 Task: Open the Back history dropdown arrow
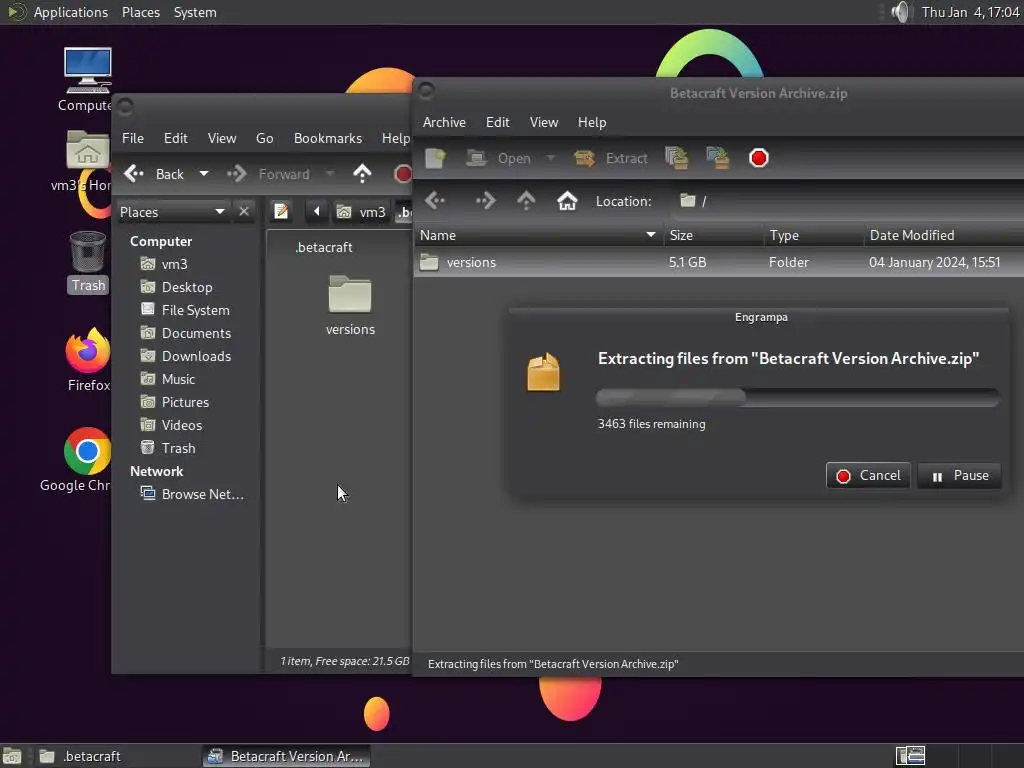[204, 174]
